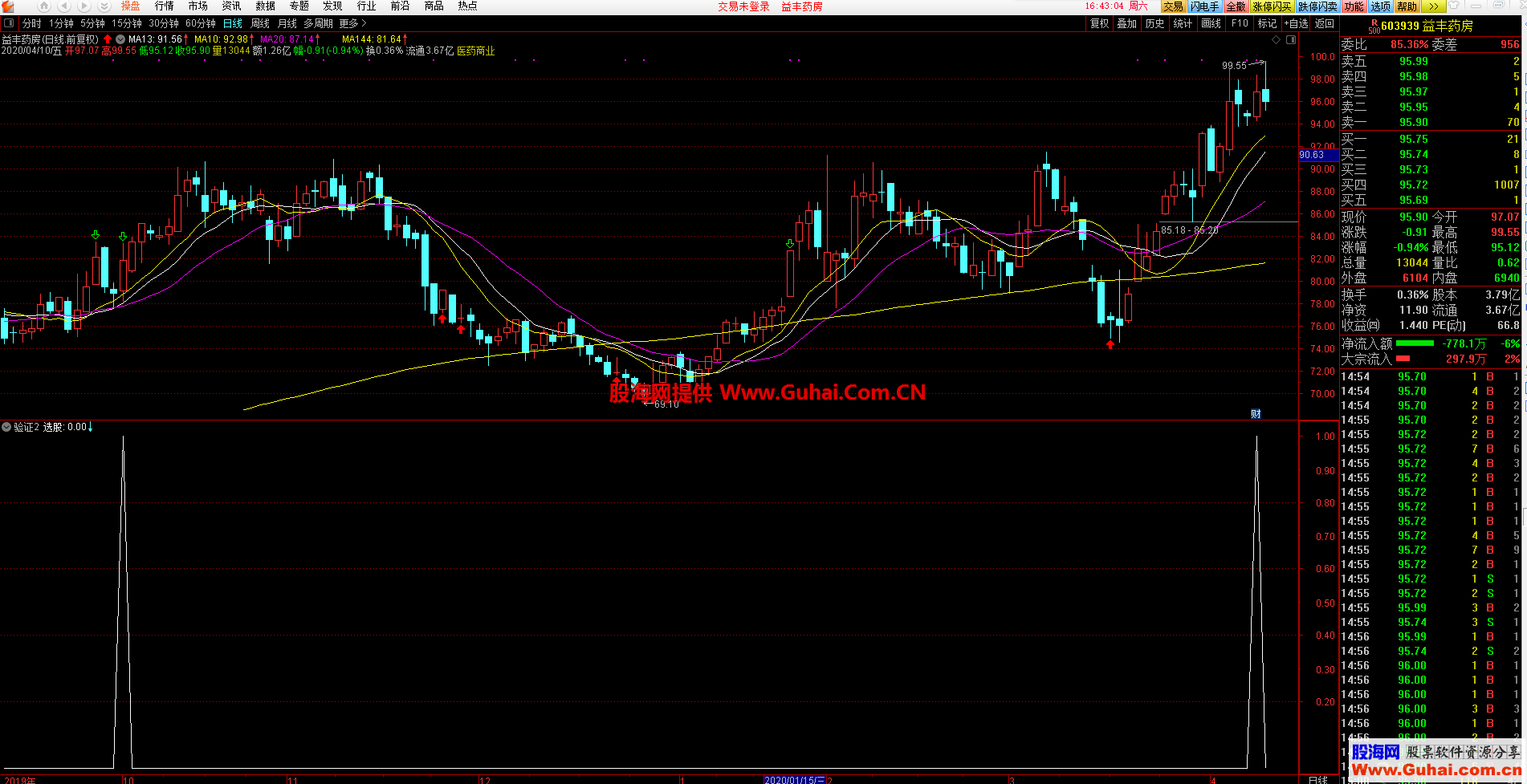This screenshot has height=784, width=1527.
Task: Add stock via +自选 button
Action: 1297,23
